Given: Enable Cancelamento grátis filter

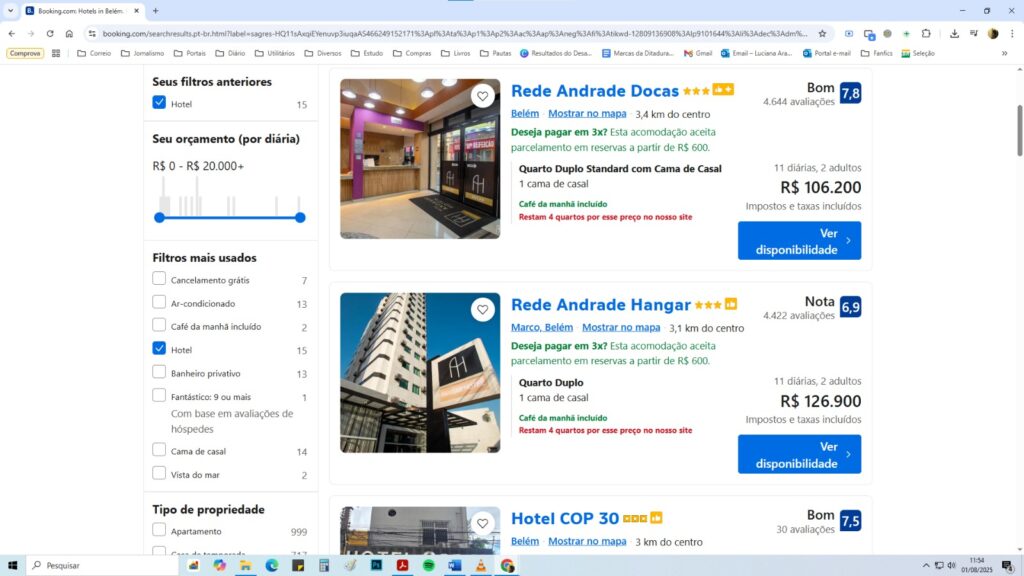Looking at the screenshot, I should coord(159,279).
